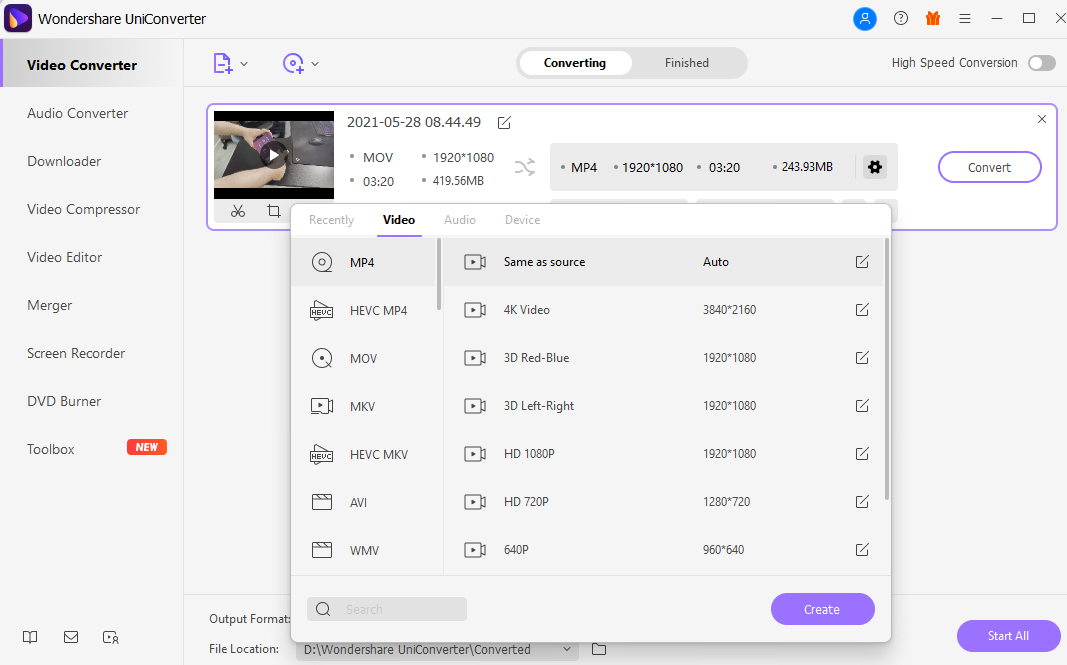
Task: Click the feedback mail icon
Action: click(71, 637)
